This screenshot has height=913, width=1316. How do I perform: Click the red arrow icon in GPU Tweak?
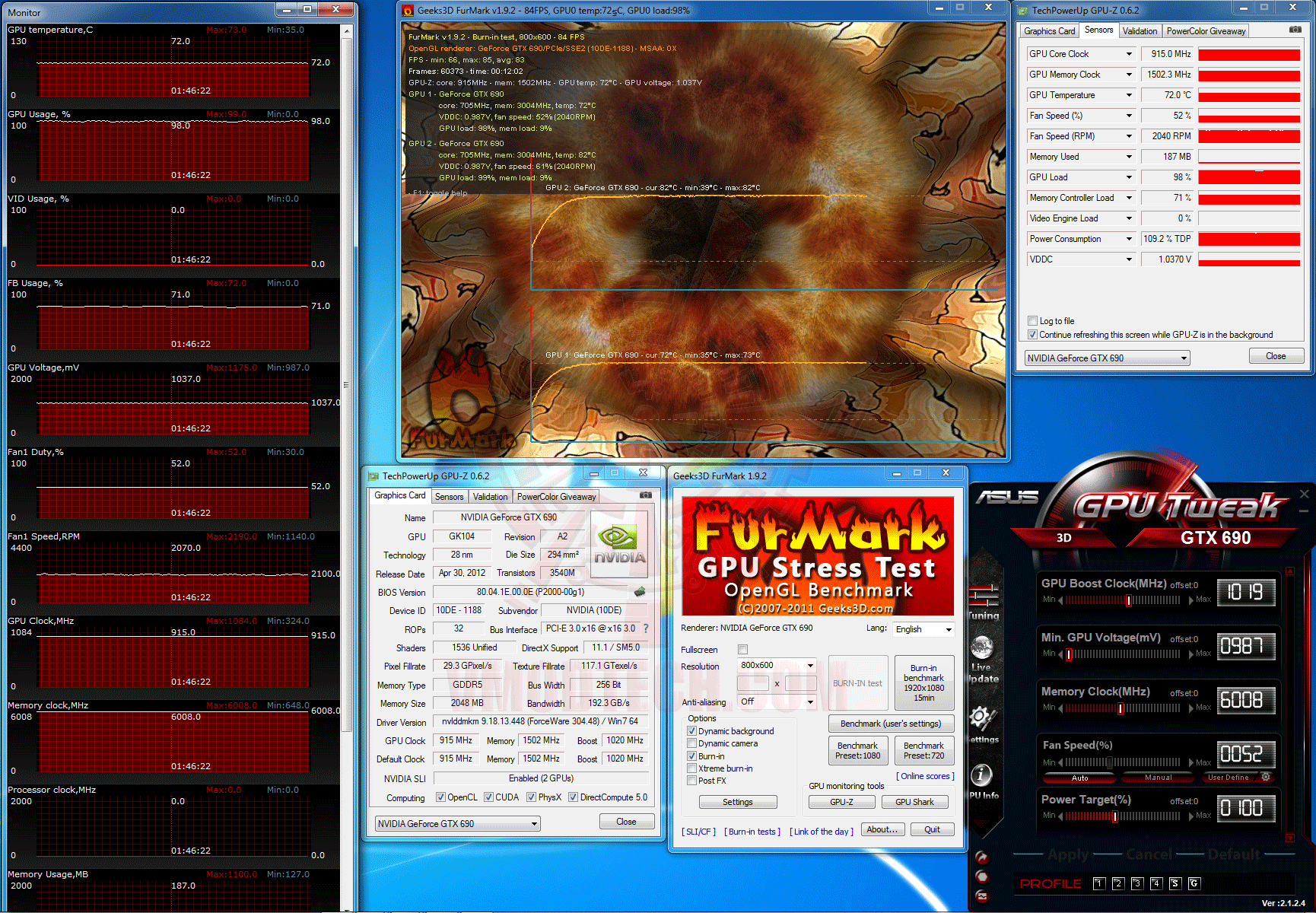(982, 857)
